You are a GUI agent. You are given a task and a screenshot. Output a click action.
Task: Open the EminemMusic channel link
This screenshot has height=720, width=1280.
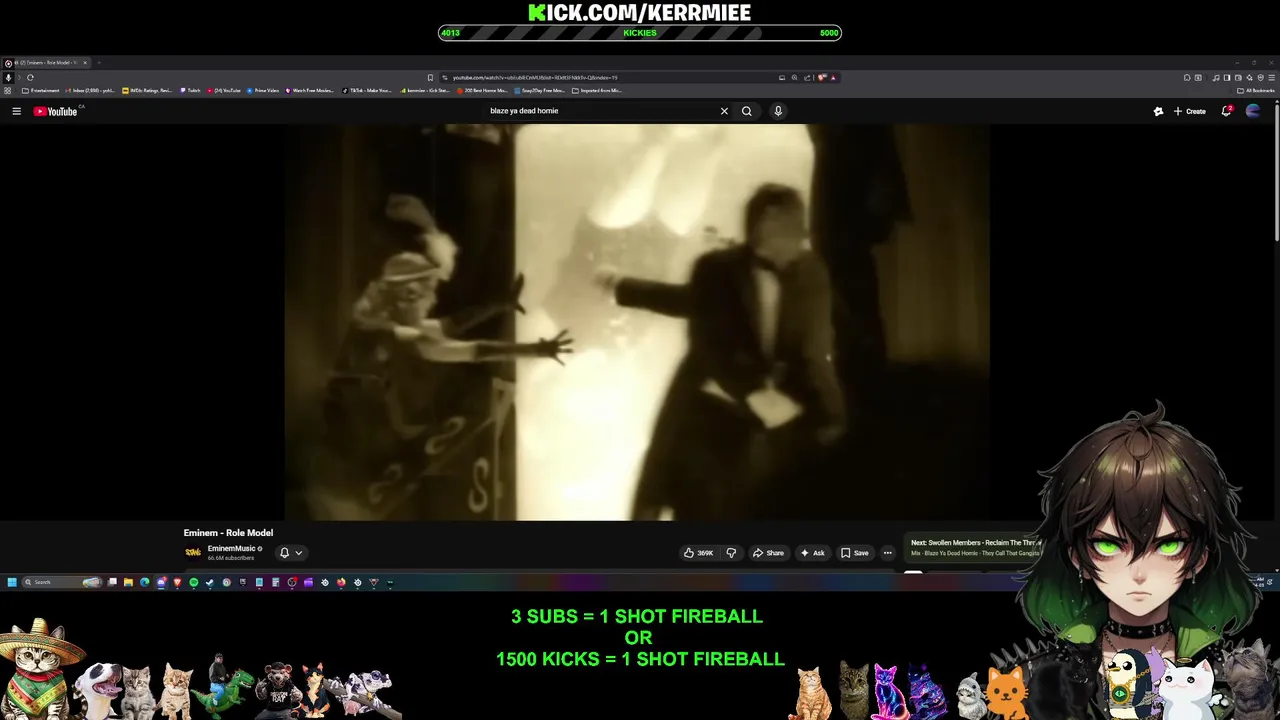point(231,548)
